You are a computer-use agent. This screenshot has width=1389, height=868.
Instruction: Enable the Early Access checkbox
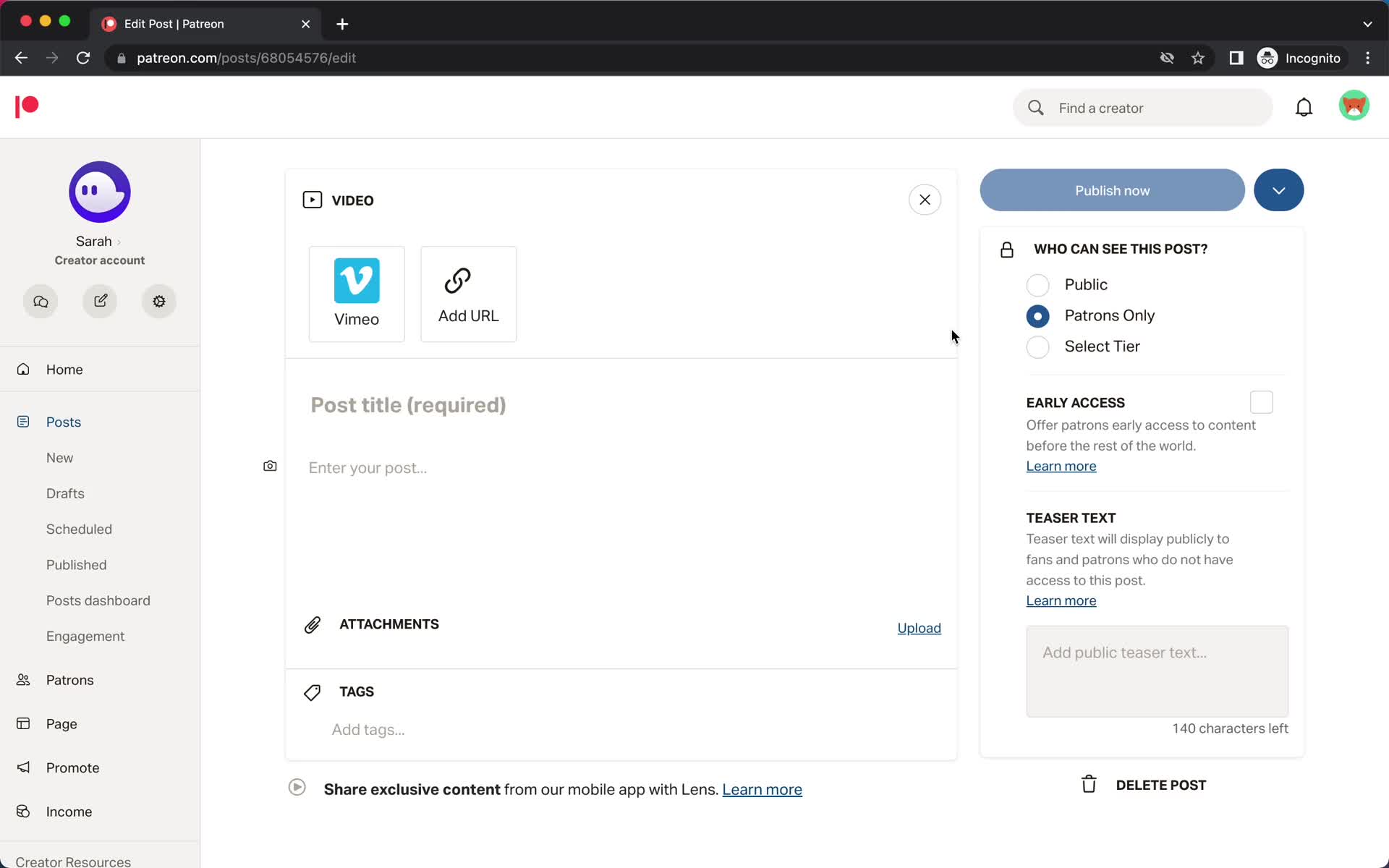(1261, 402)
